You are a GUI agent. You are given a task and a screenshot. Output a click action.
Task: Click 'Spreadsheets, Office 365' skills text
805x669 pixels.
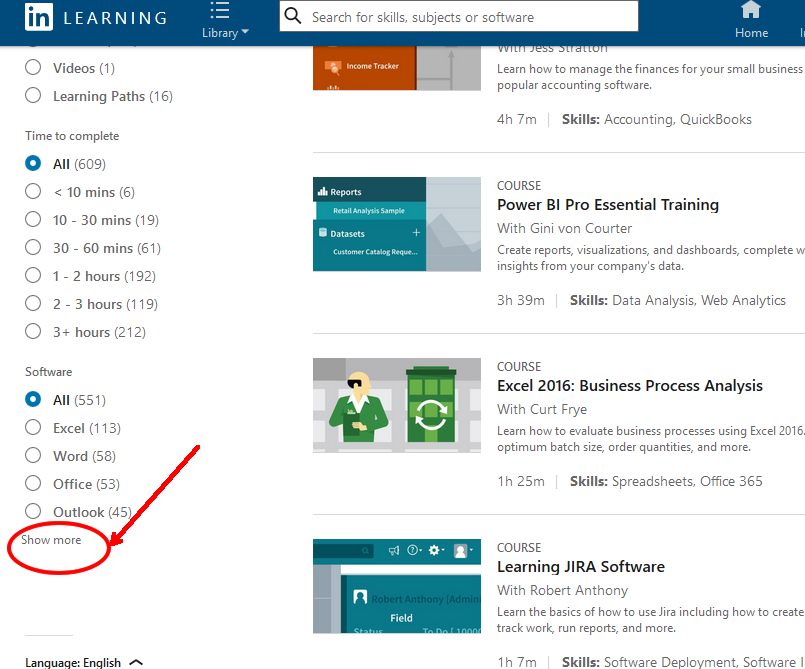point(686,481)
